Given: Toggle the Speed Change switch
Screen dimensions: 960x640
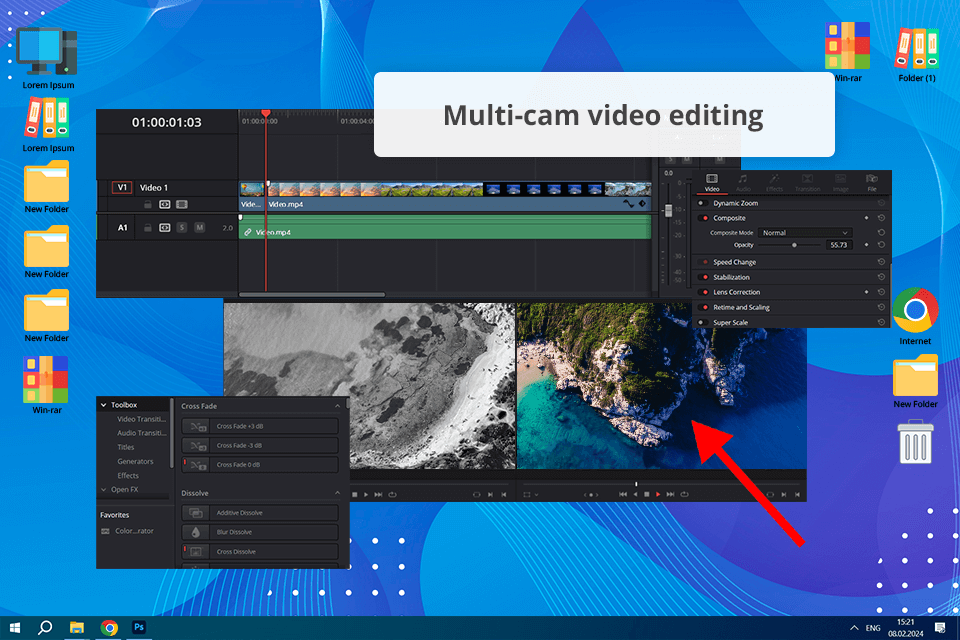Looking at the screenshot, I should [703, 262].
